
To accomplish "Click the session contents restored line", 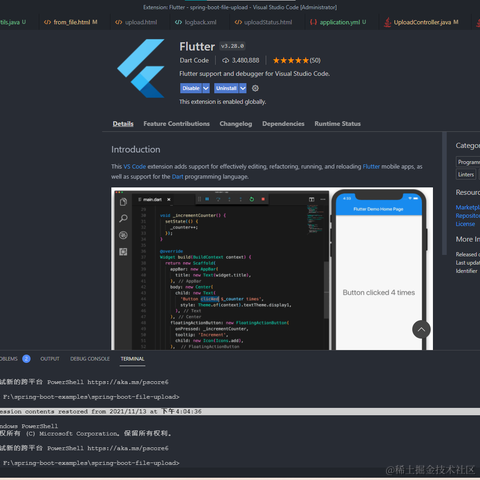I will [x=240, y=412].
